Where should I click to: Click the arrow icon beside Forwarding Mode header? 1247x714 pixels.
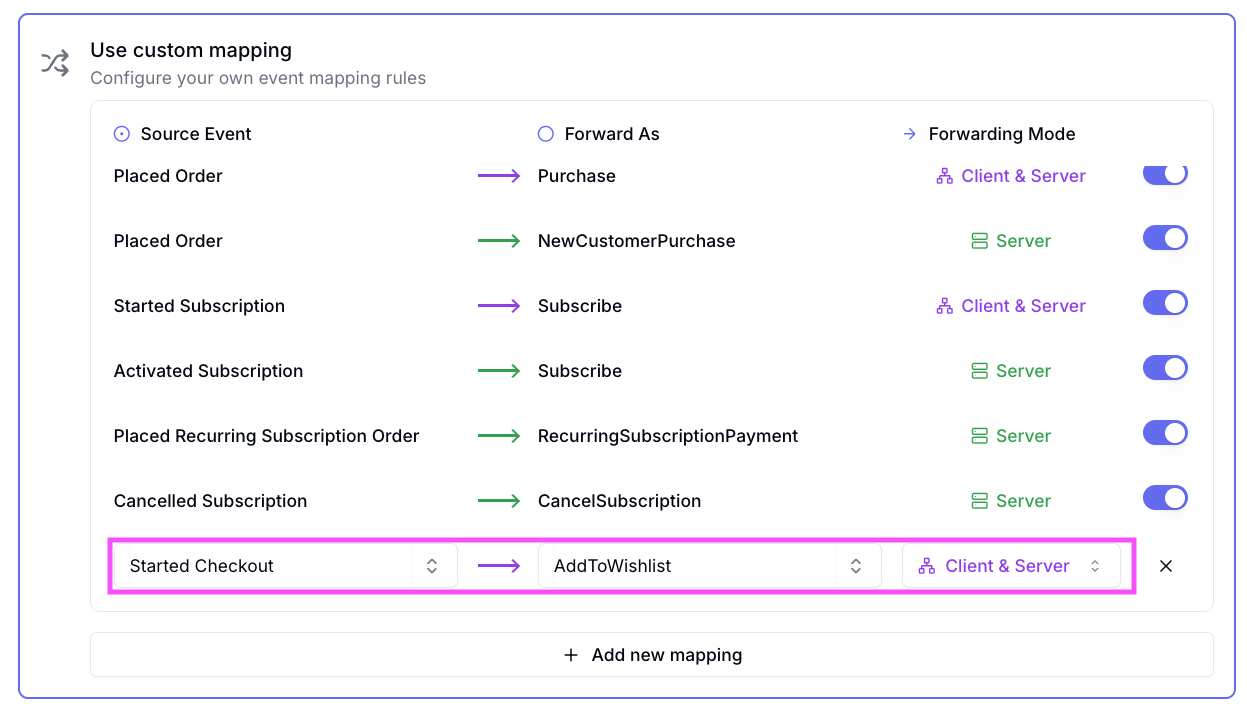point(909,133)
